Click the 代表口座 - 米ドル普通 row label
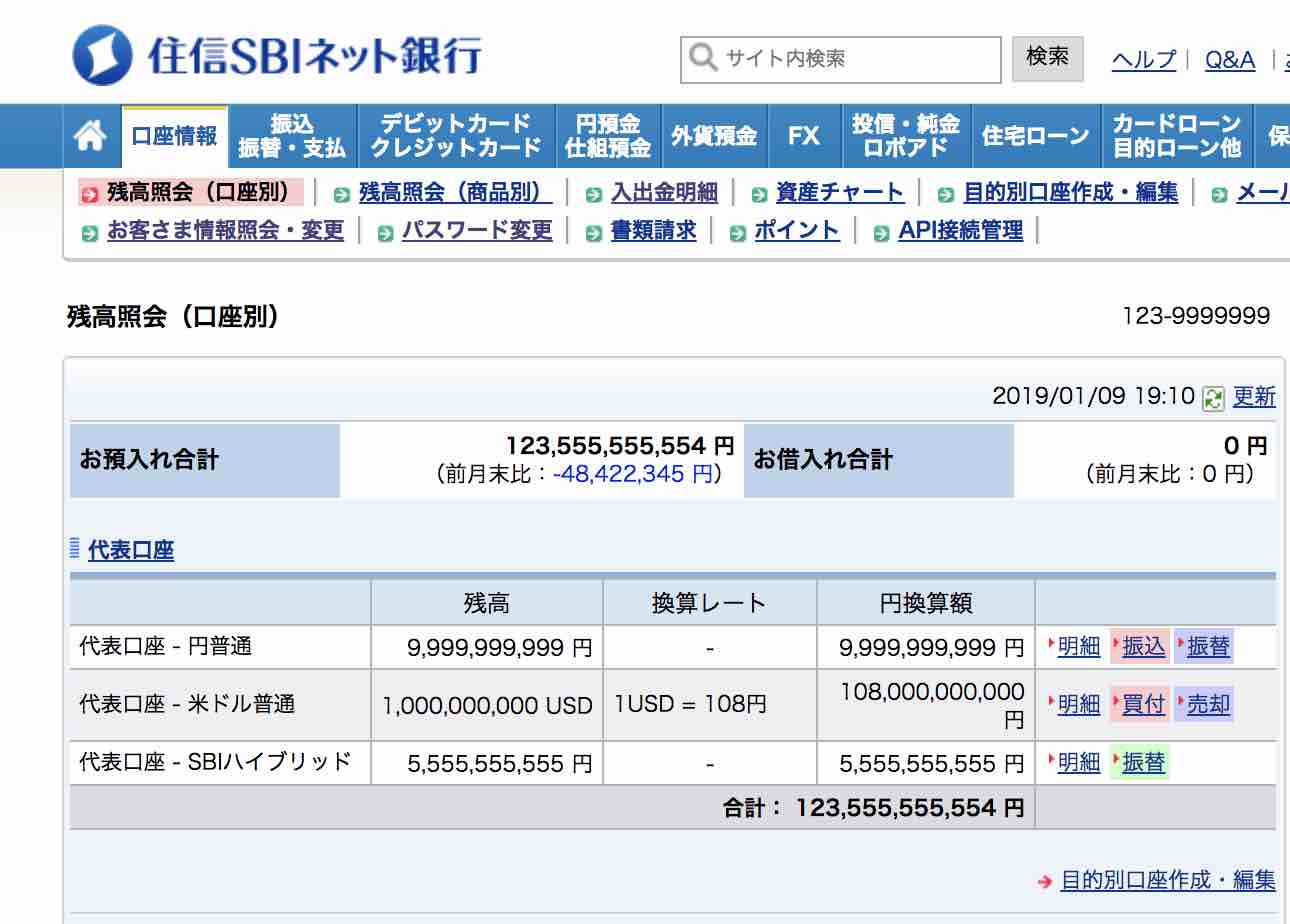Image resolution: width=1290 pixels, height=924 pixels. 188,704
